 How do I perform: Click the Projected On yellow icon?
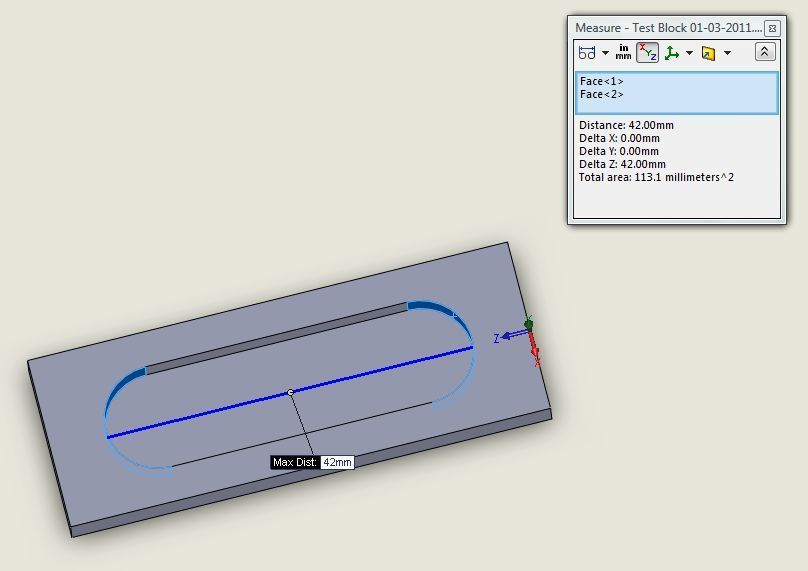(x=708, y=53)
